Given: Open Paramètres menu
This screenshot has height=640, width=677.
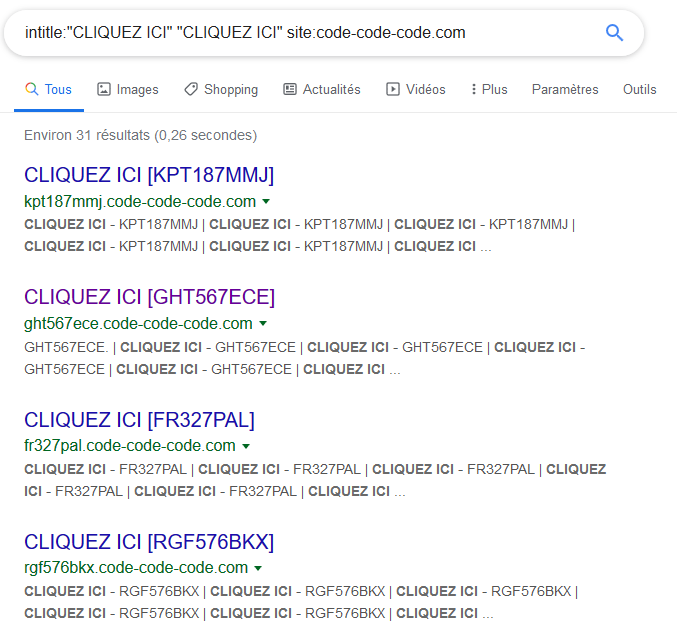Looking at the screenshot, I should coord(565,89).
